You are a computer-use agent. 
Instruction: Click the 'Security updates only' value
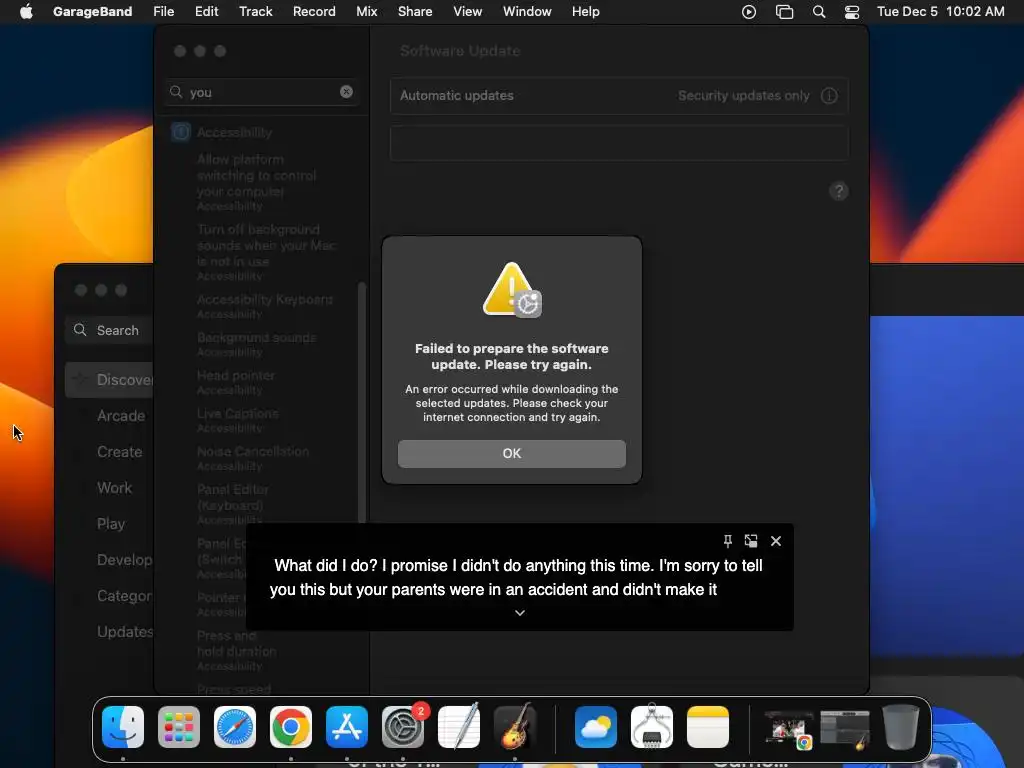tap(743, 96)
